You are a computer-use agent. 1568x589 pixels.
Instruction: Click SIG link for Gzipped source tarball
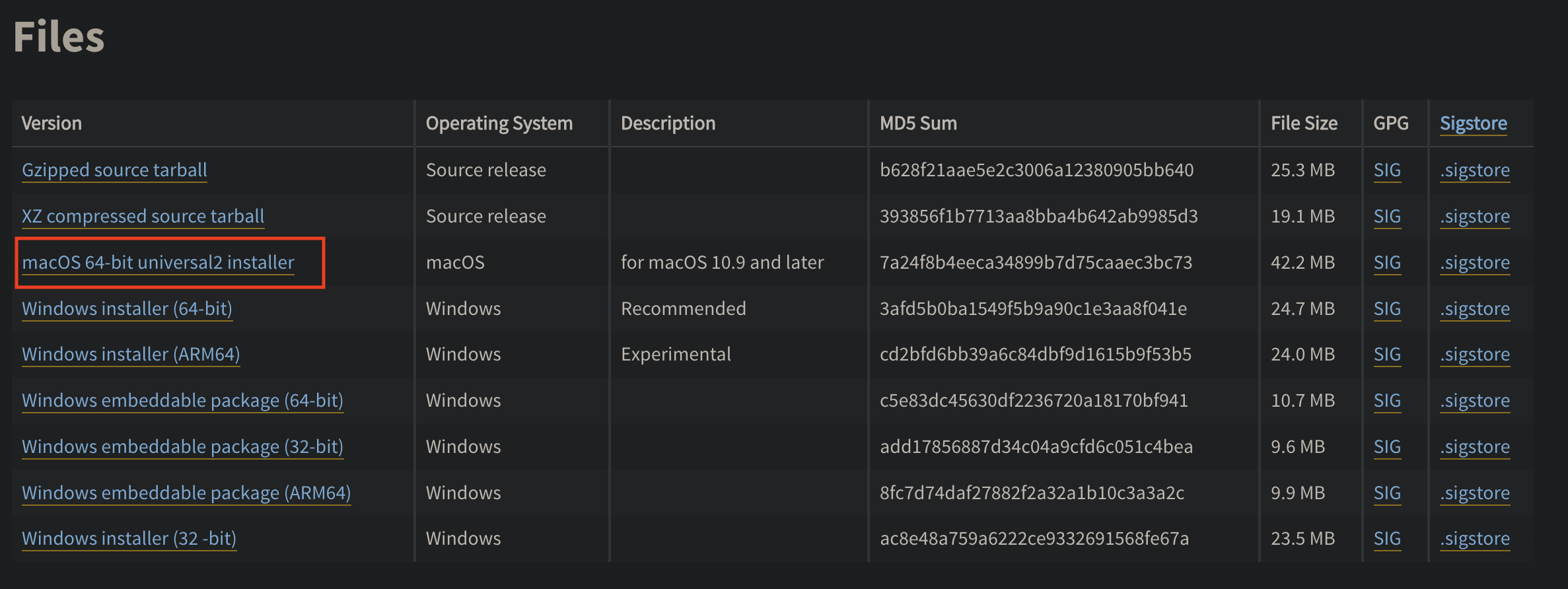tap(1387, 170)
